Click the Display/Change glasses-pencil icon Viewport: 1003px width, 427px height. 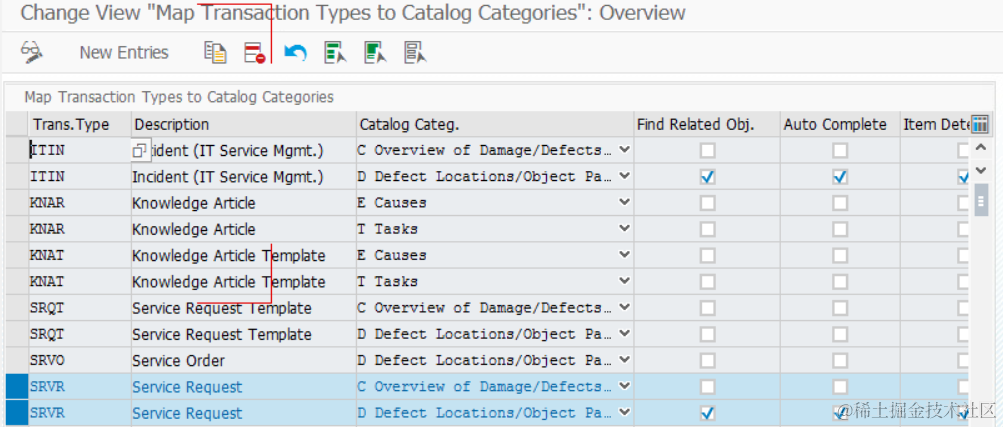[x=31, y=52]
